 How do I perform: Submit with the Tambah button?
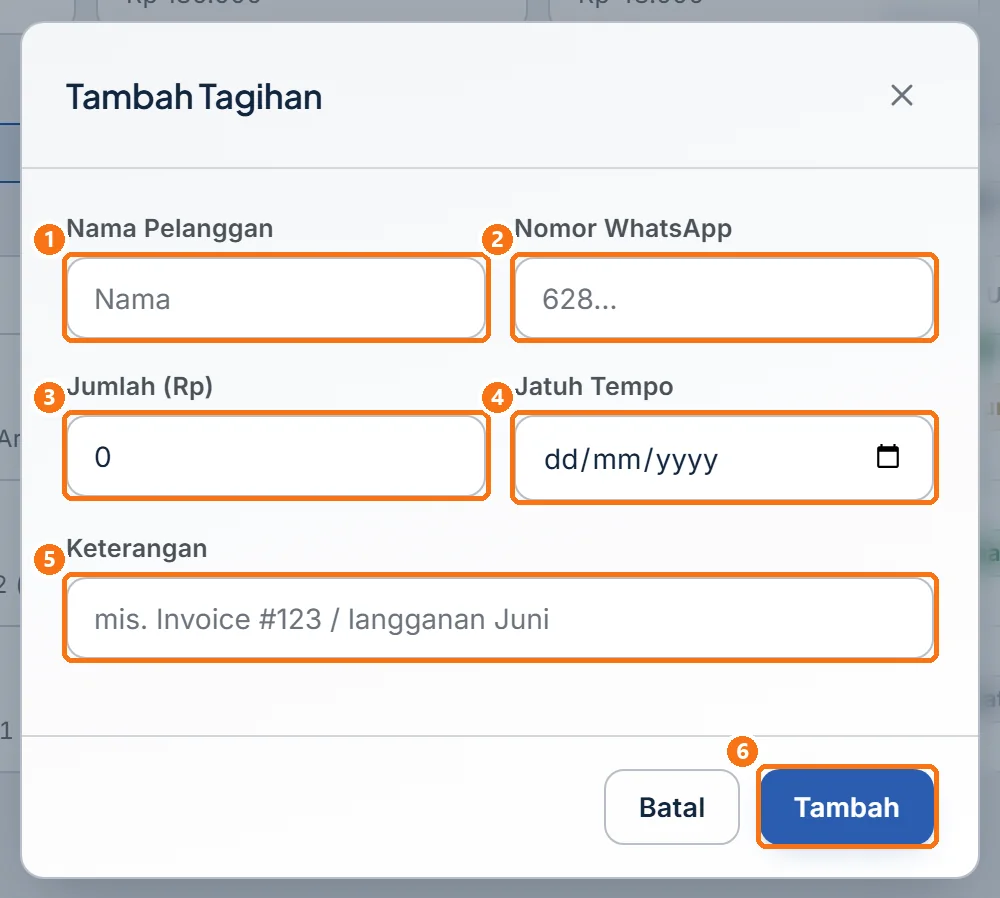(847, 807)
